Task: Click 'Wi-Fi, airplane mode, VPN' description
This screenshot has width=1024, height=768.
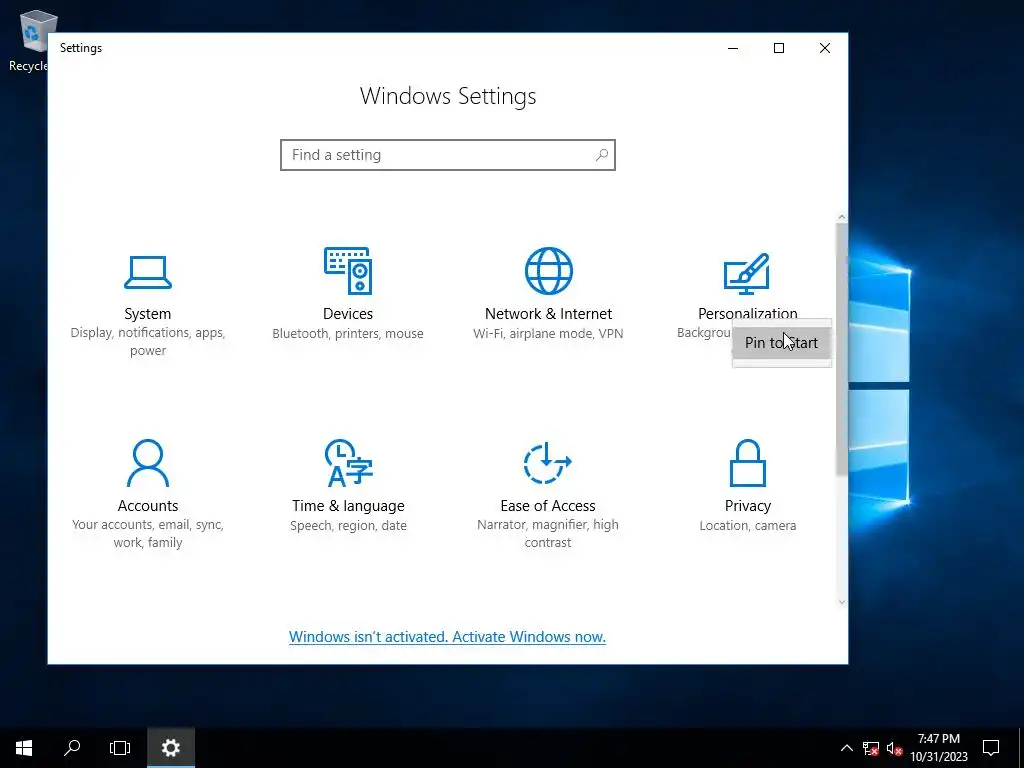Action: 548,333
